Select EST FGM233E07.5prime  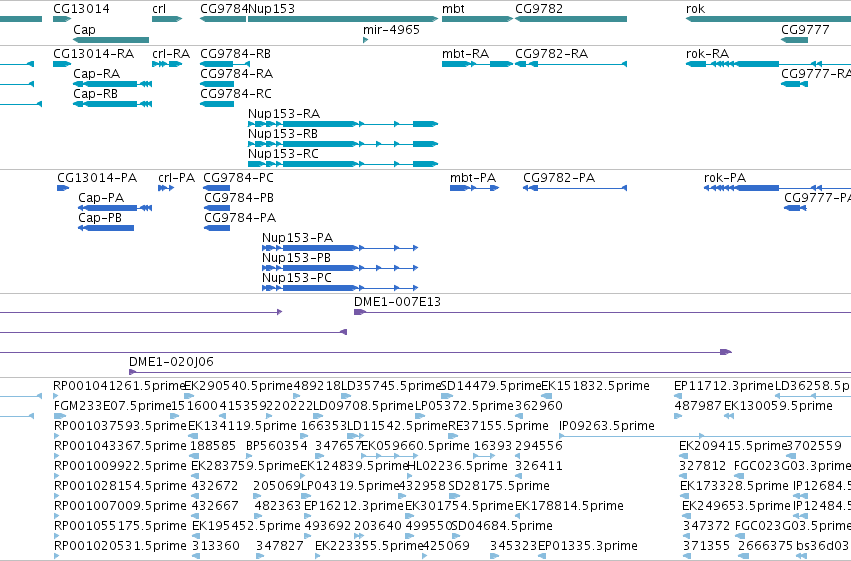(113, 406)
